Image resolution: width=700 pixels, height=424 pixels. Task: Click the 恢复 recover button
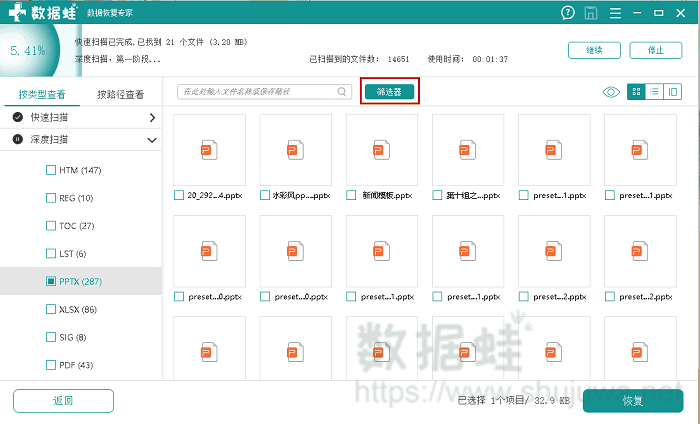633,401
